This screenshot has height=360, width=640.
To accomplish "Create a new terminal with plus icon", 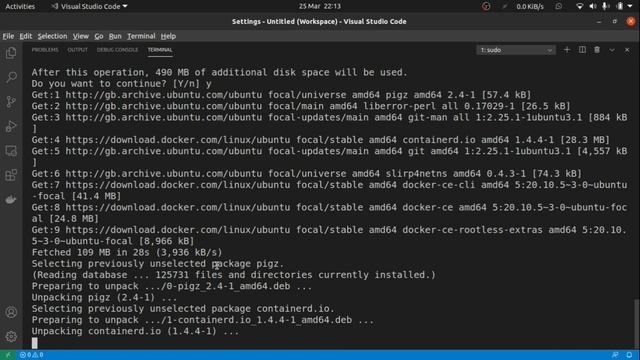I will 567,50.
